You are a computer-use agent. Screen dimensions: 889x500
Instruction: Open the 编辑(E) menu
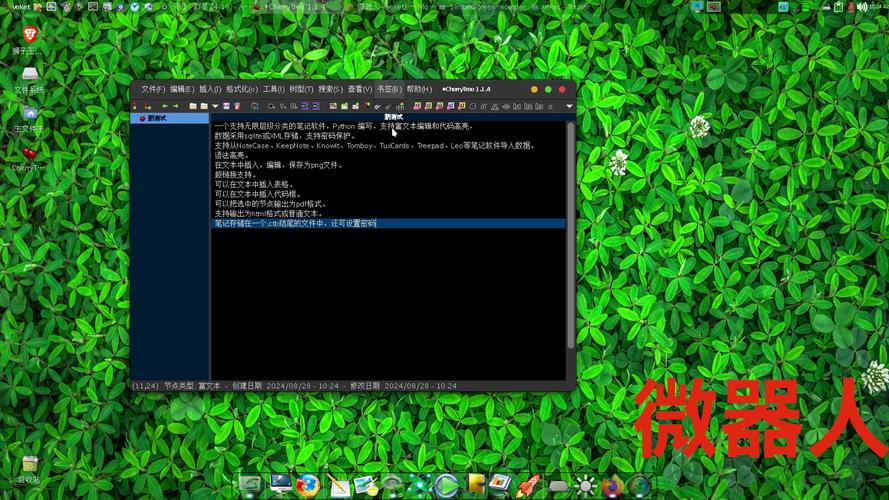point(181,90)
